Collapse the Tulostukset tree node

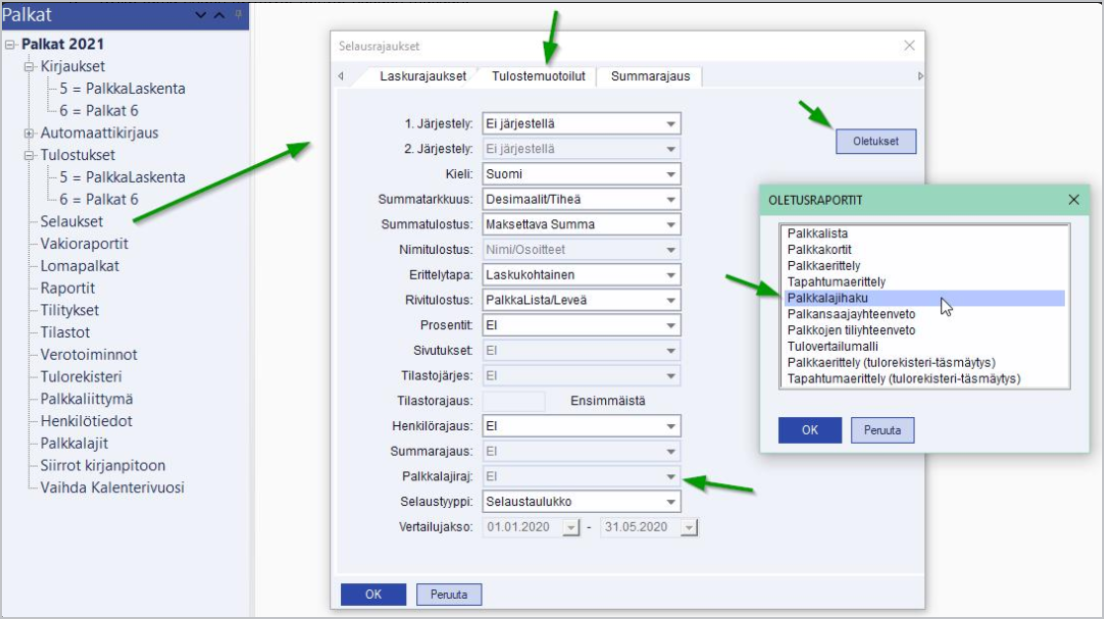(30, 156)
